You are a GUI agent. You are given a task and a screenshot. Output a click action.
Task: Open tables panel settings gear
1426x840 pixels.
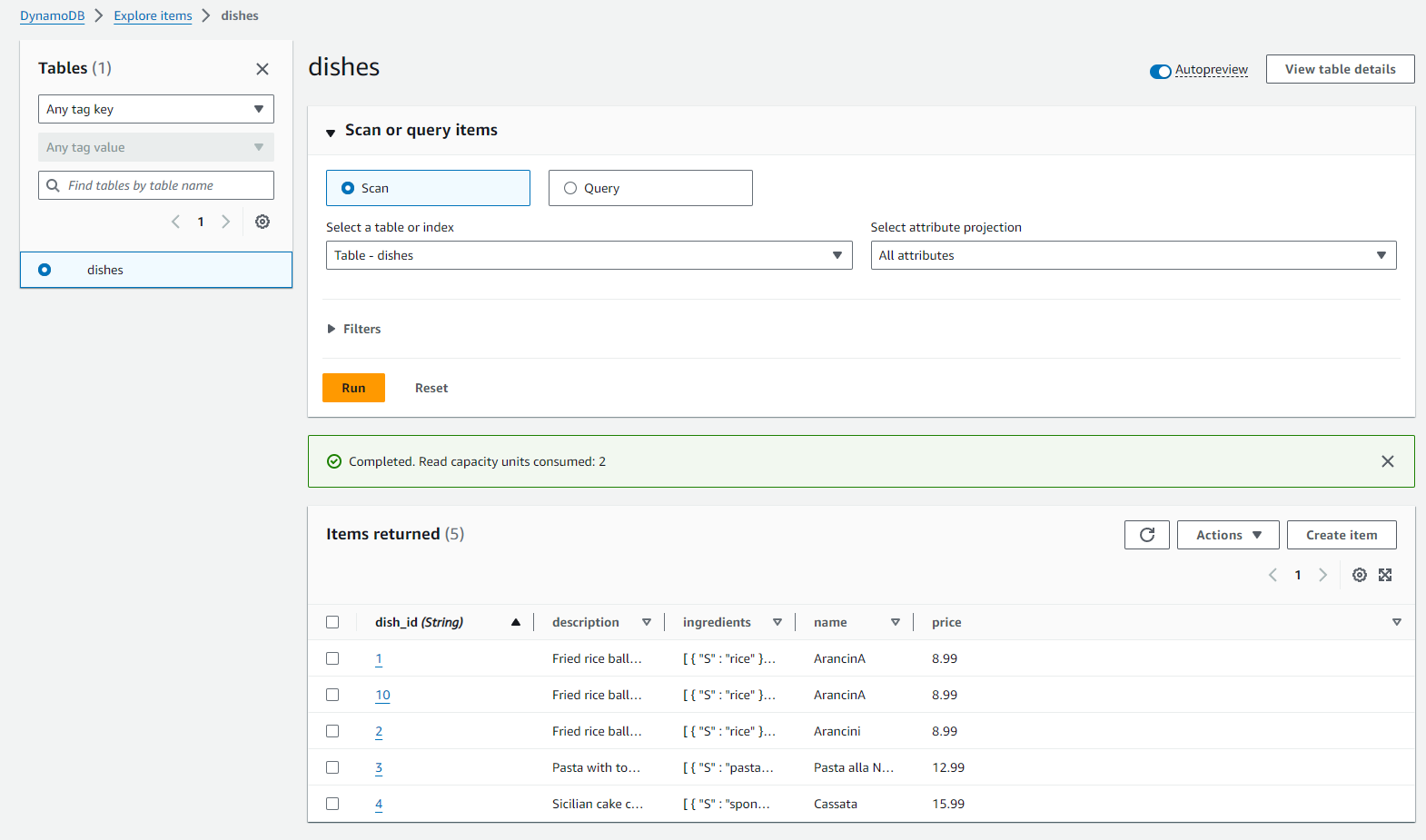point(262,222)
